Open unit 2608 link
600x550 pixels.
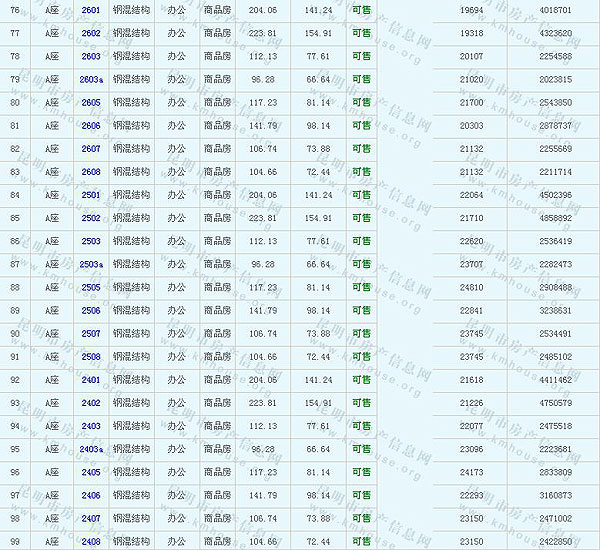point(91,172)
